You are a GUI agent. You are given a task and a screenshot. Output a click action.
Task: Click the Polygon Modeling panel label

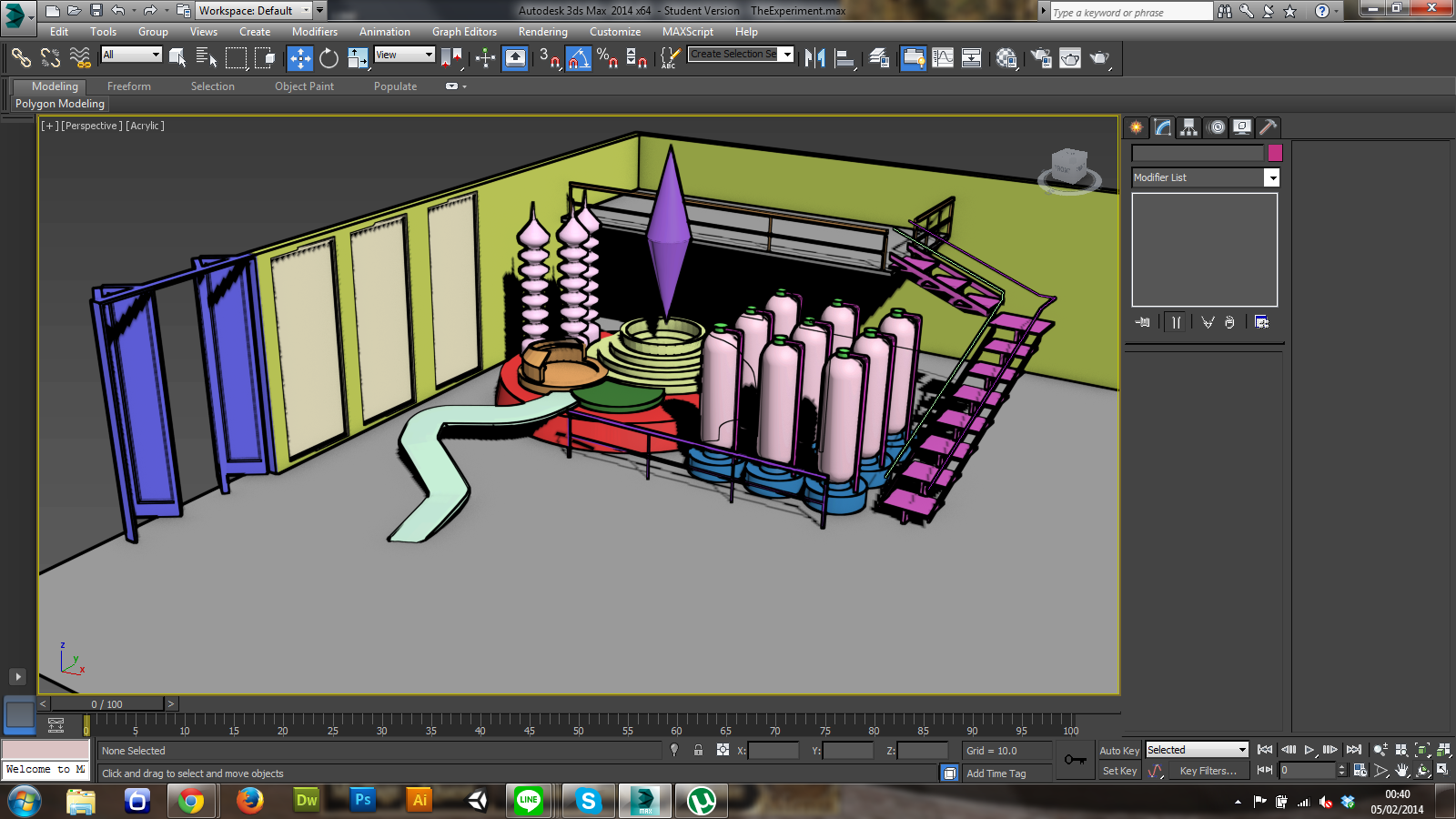coord(60,104)
